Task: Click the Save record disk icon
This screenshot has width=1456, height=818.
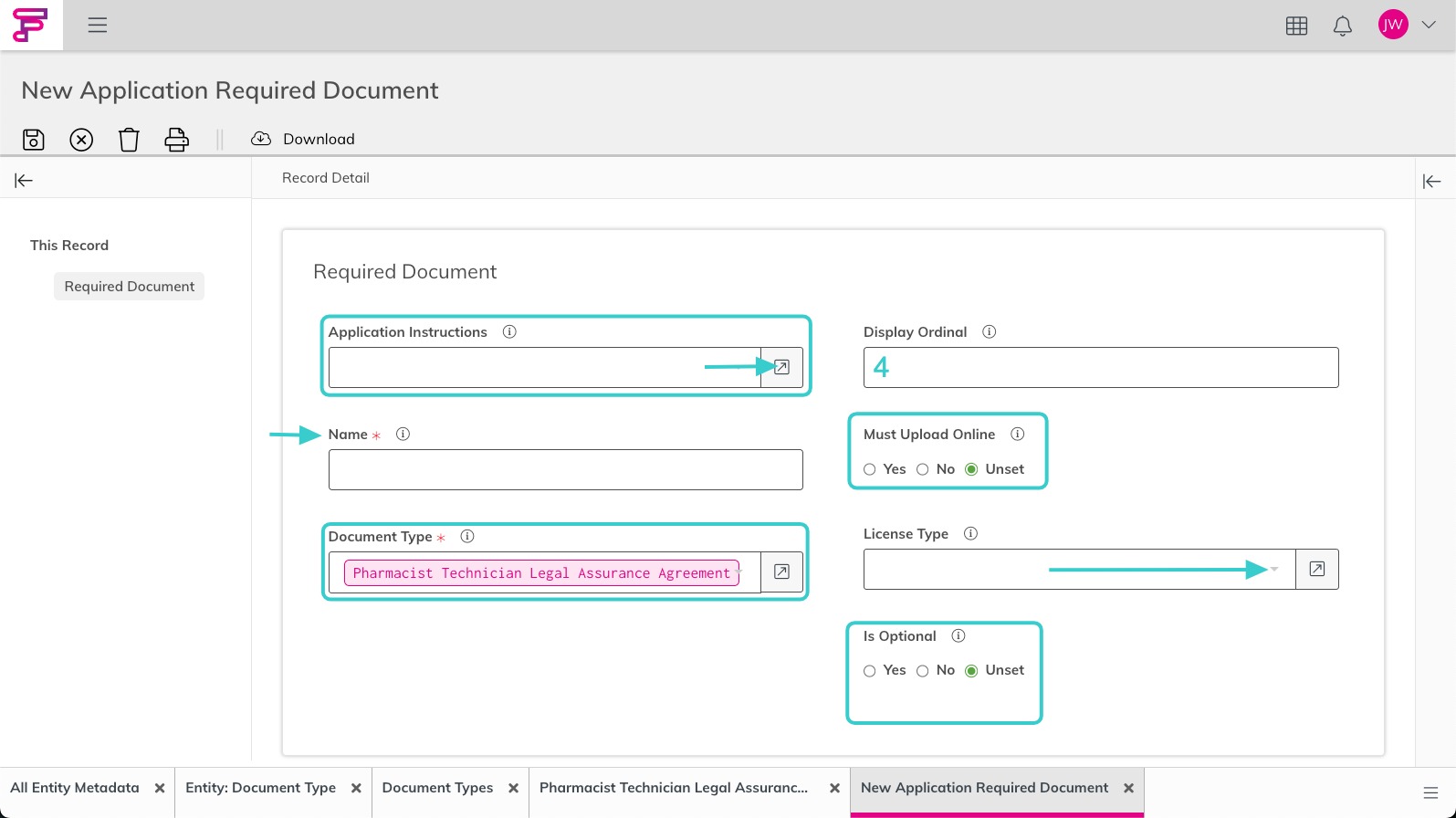Action: point(34,139)
